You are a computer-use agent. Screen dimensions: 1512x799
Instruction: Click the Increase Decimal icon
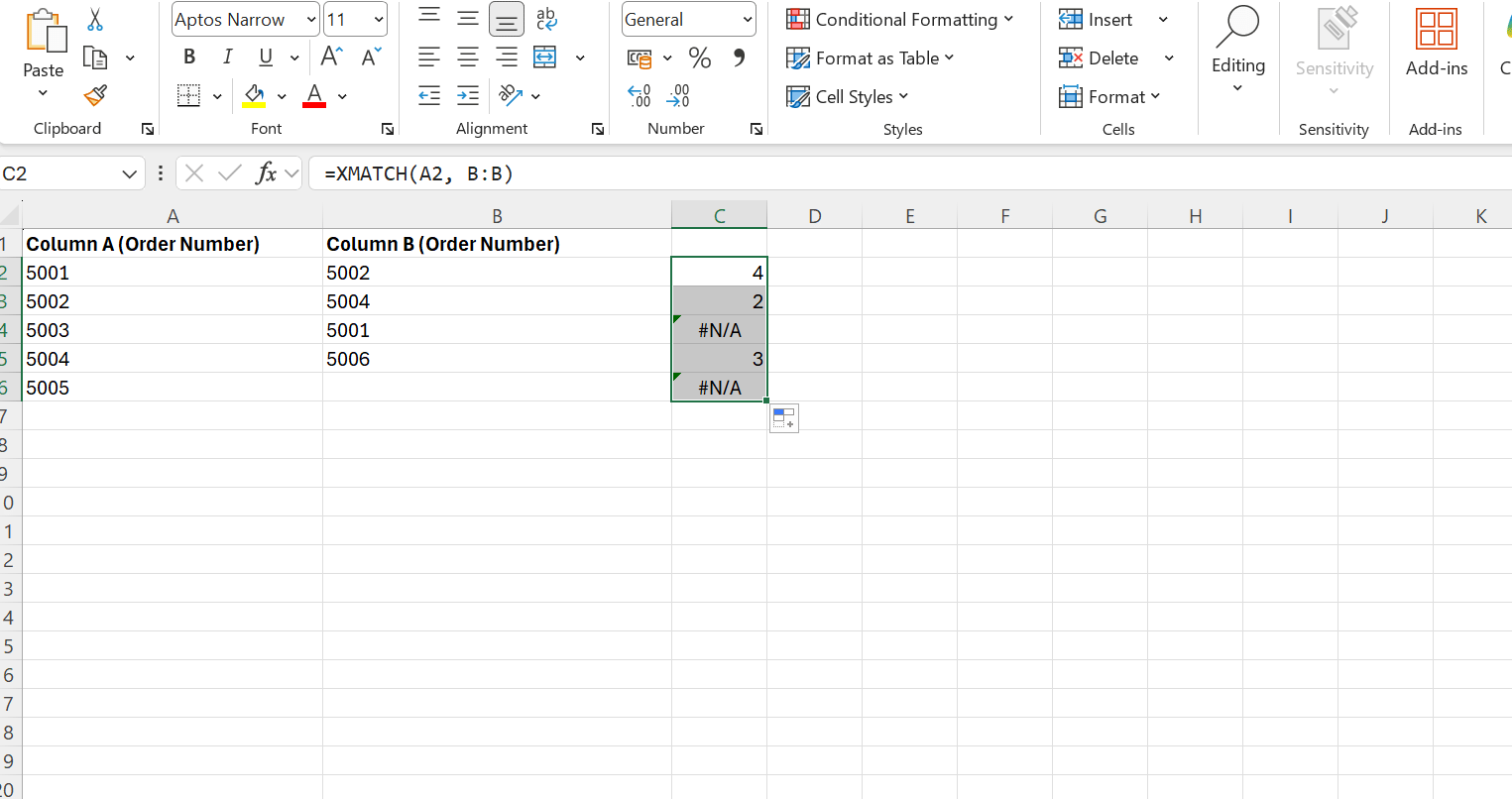pos(640,96)
